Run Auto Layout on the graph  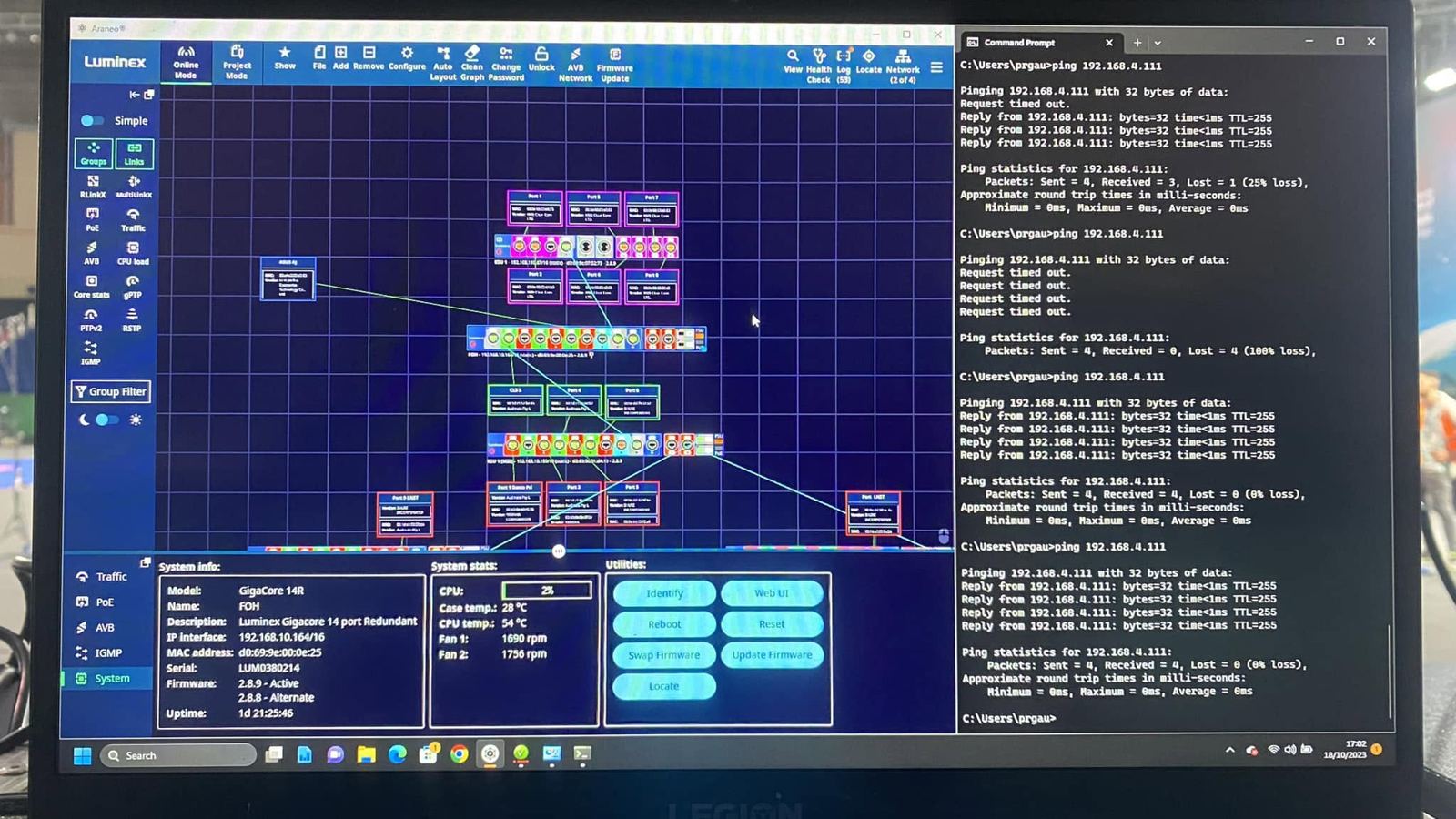tap(443, 64)
